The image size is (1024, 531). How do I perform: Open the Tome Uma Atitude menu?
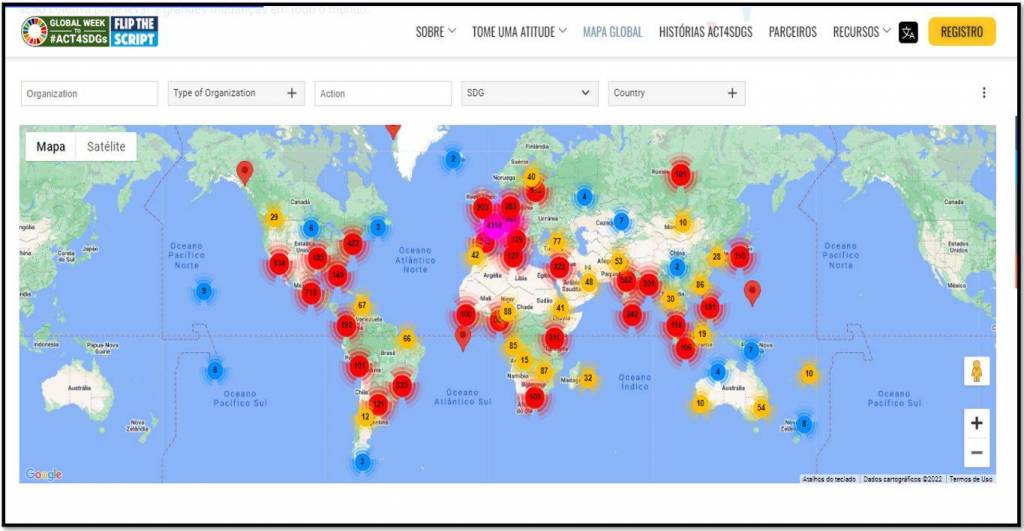coord(519,32)
